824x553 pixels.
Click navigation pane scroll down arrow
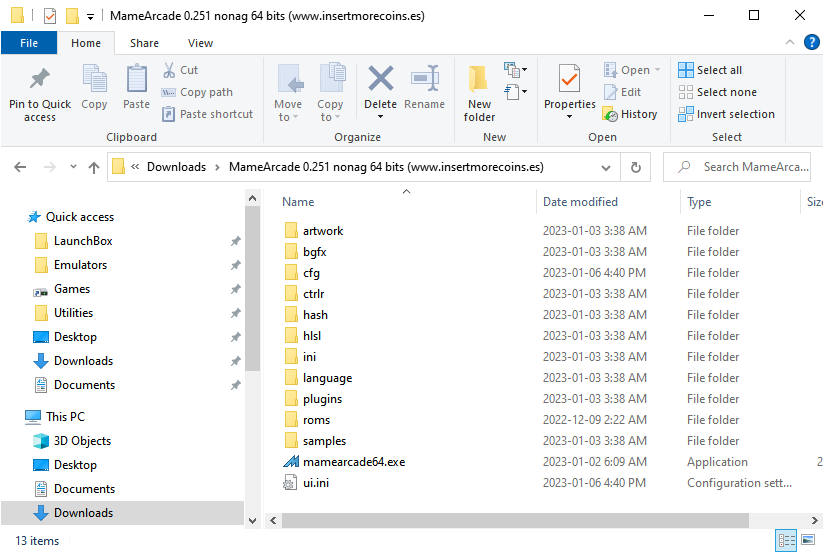[x=252, y=521]
